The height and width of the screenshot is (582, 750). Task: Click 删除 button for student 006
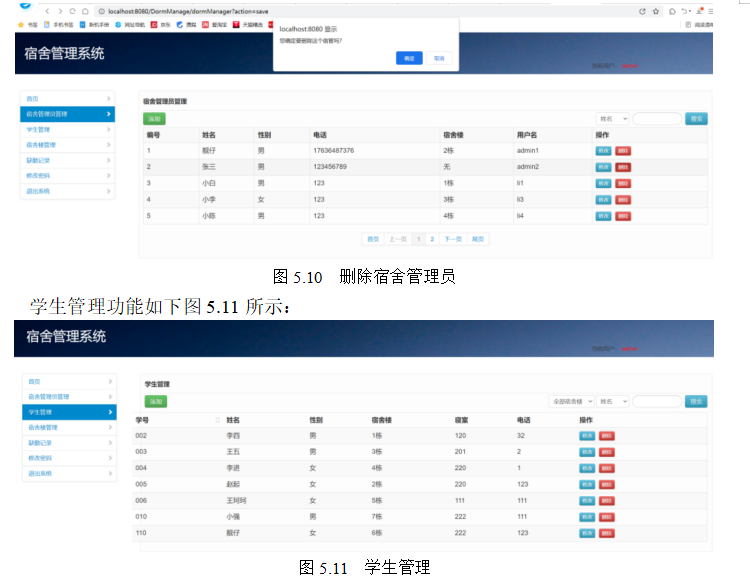(x=607, y=501)
